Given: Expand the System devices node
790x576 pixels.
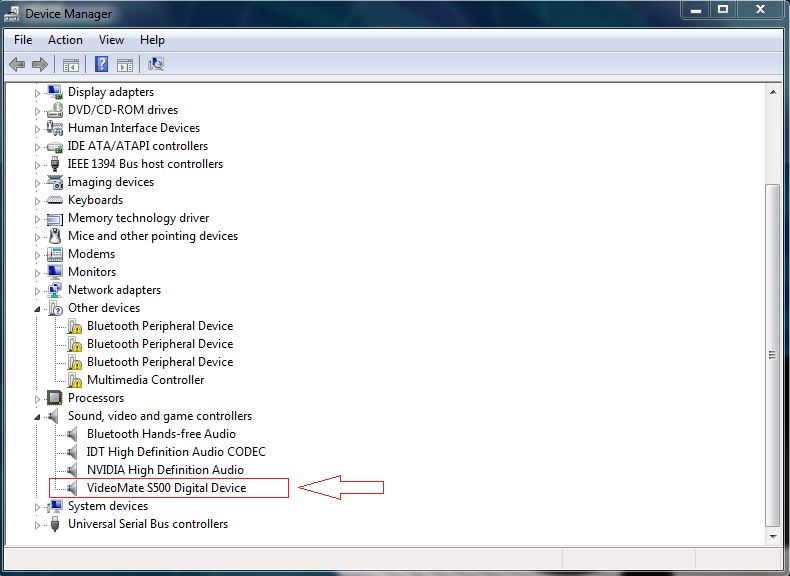Looking at the screenshot, I should coord(37,507).
